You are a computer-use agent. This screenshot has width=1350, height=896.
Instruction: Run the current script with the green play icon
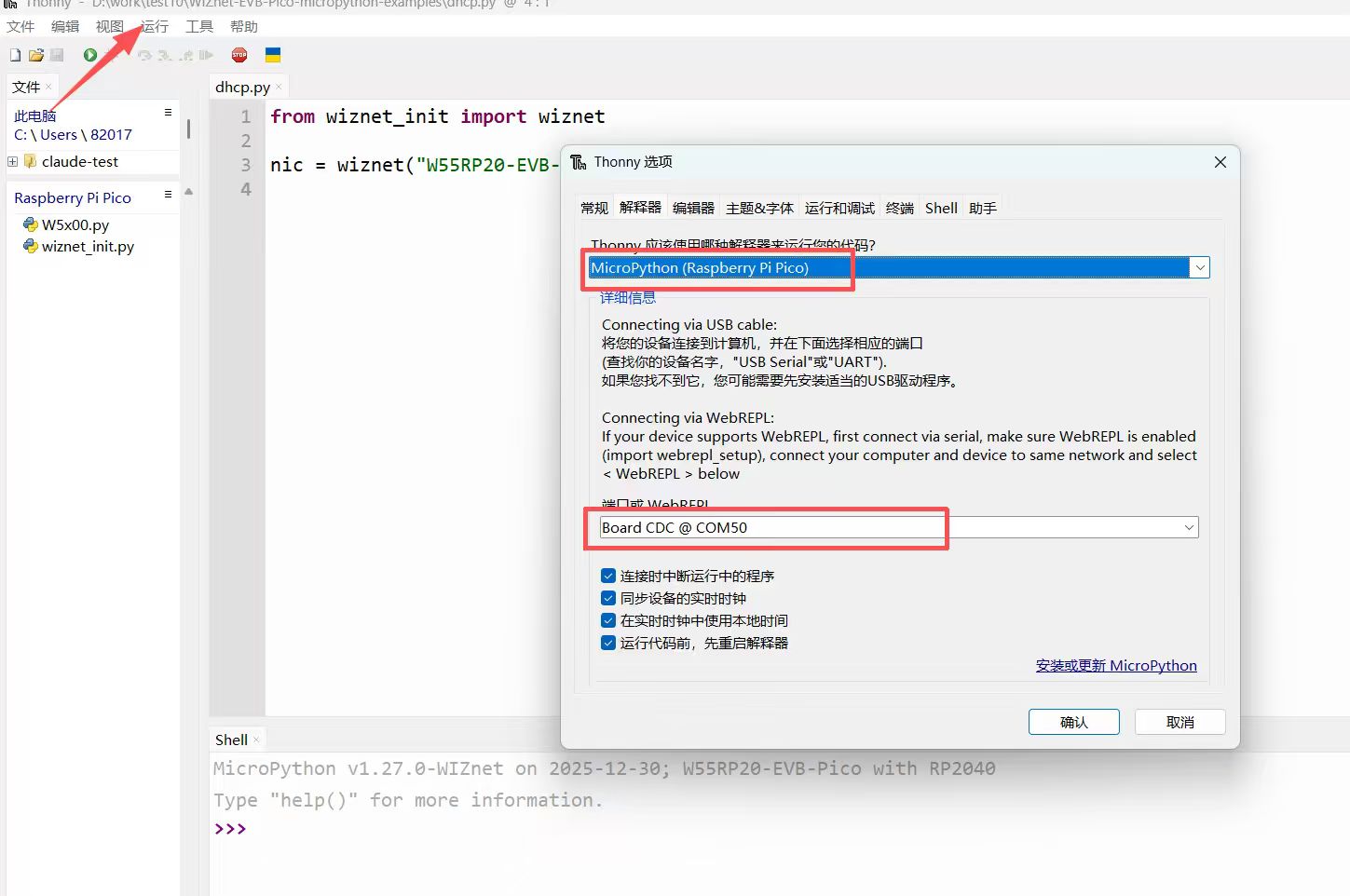click(x=90, y=56)
